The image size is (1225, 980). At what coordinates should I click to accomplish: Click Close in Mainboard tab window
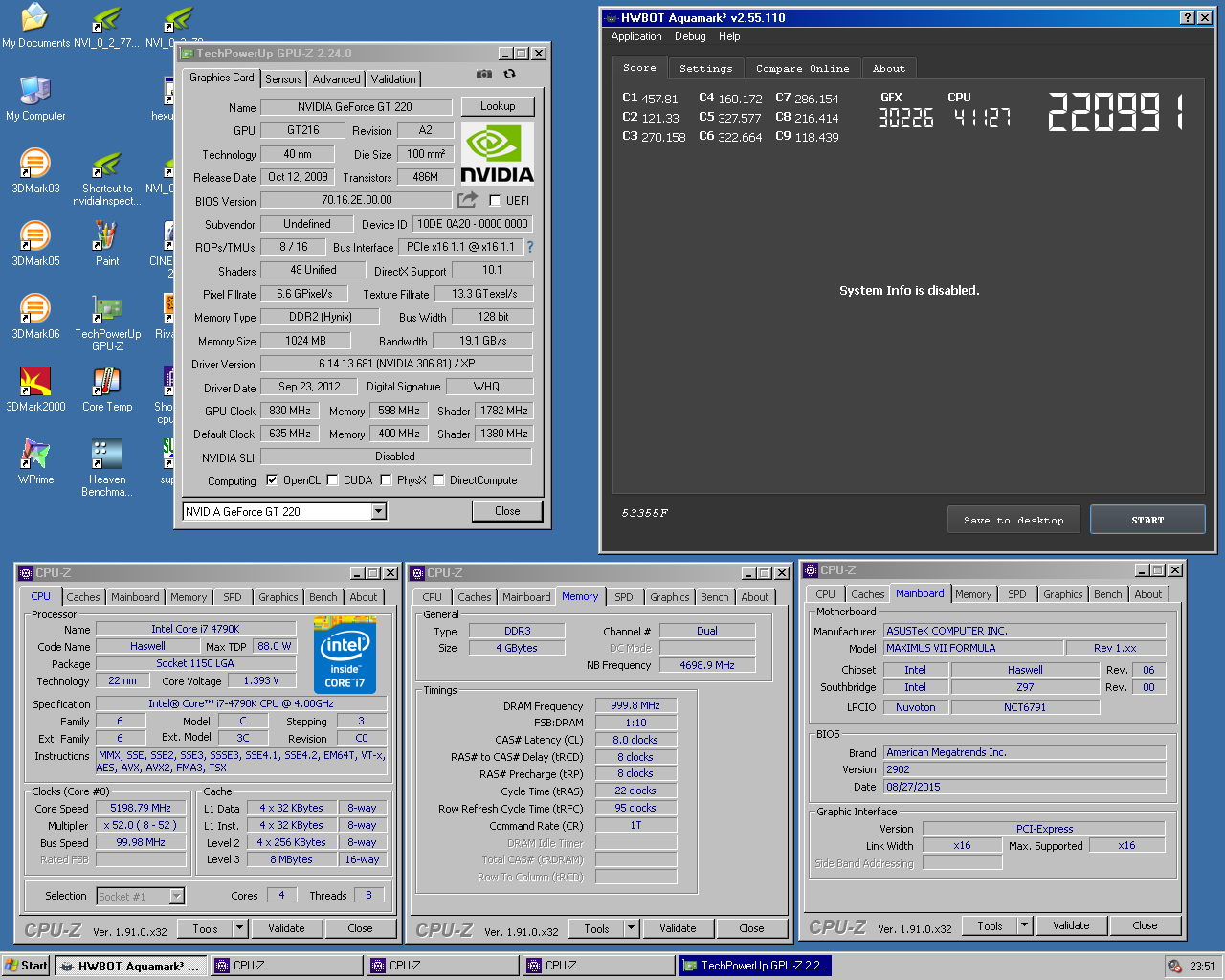pos(1145,925)
